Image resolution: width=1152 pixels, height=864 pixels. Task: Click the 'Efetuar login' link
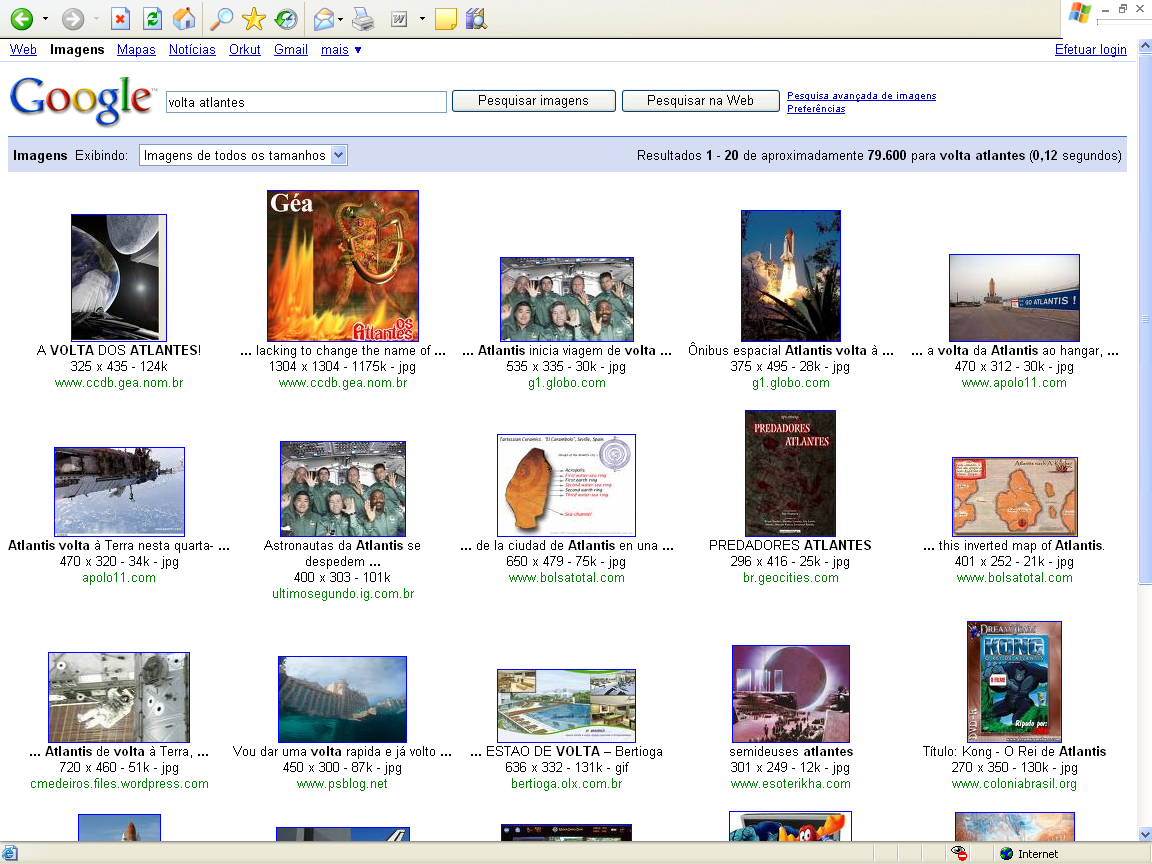[1090, 50]
